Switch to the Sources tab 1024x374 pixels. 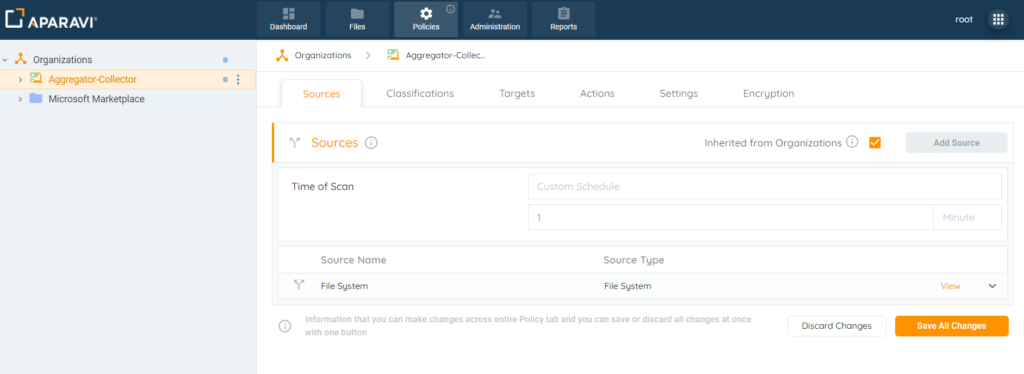[321, 93]
